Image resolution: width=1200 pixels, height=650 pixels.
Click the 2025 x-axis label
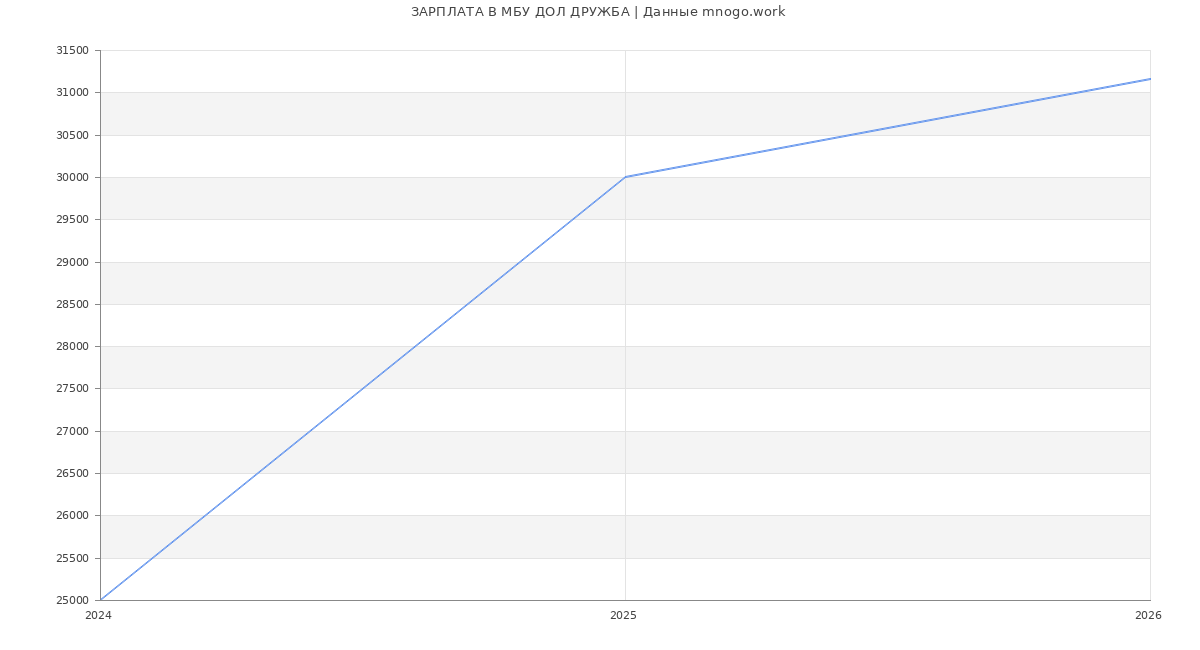[623, 616]
